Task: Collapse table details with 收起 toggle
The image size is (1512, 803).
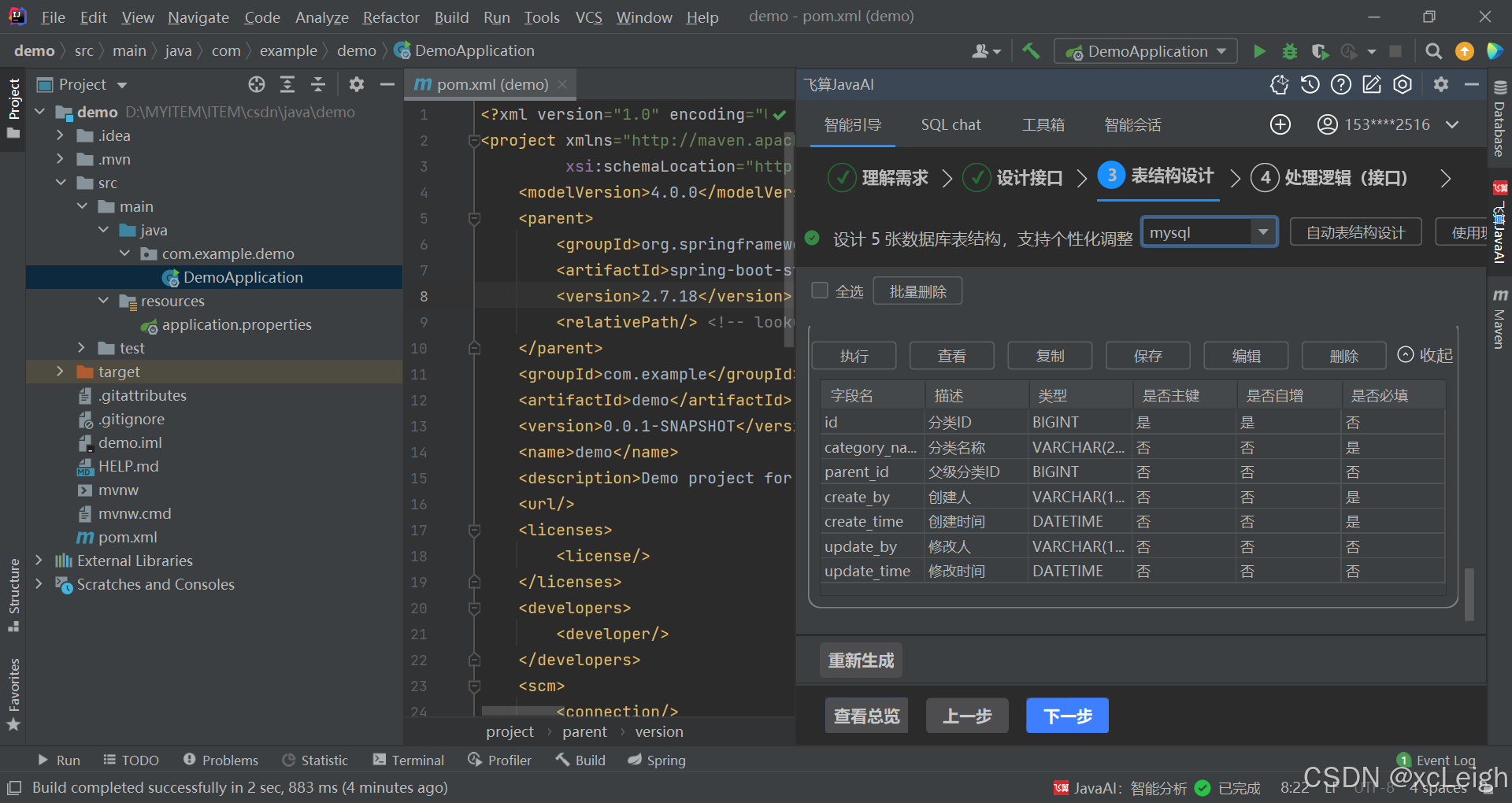Action: click(x=1425, y=355)
